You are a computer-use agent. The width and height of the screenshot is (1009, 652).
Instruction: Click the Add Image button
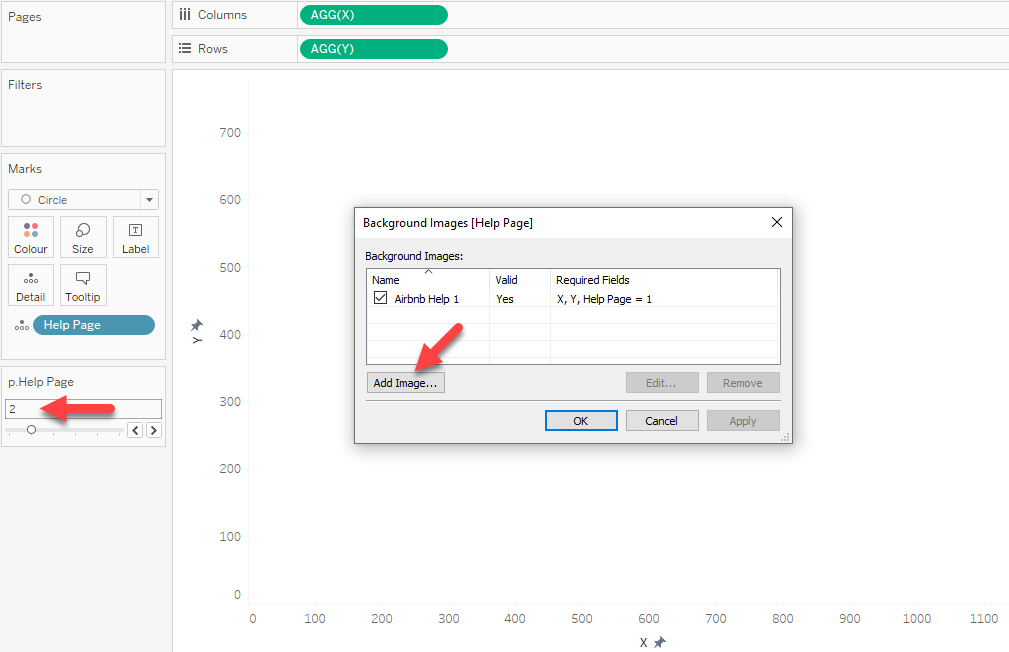click(x=405, y=383)
